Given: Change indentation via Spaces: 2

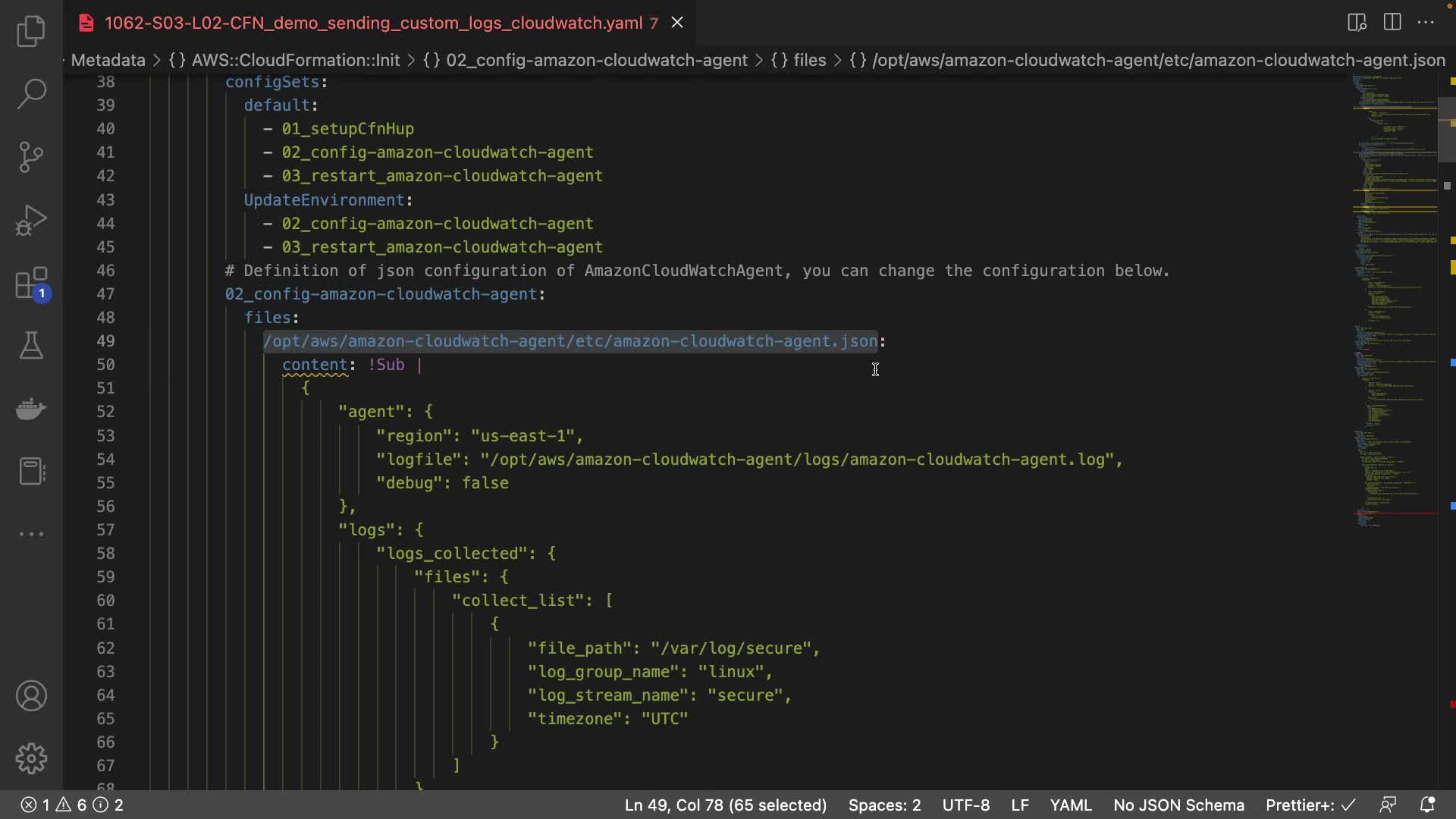Looking at the screenshot, I should coord(884,805).
